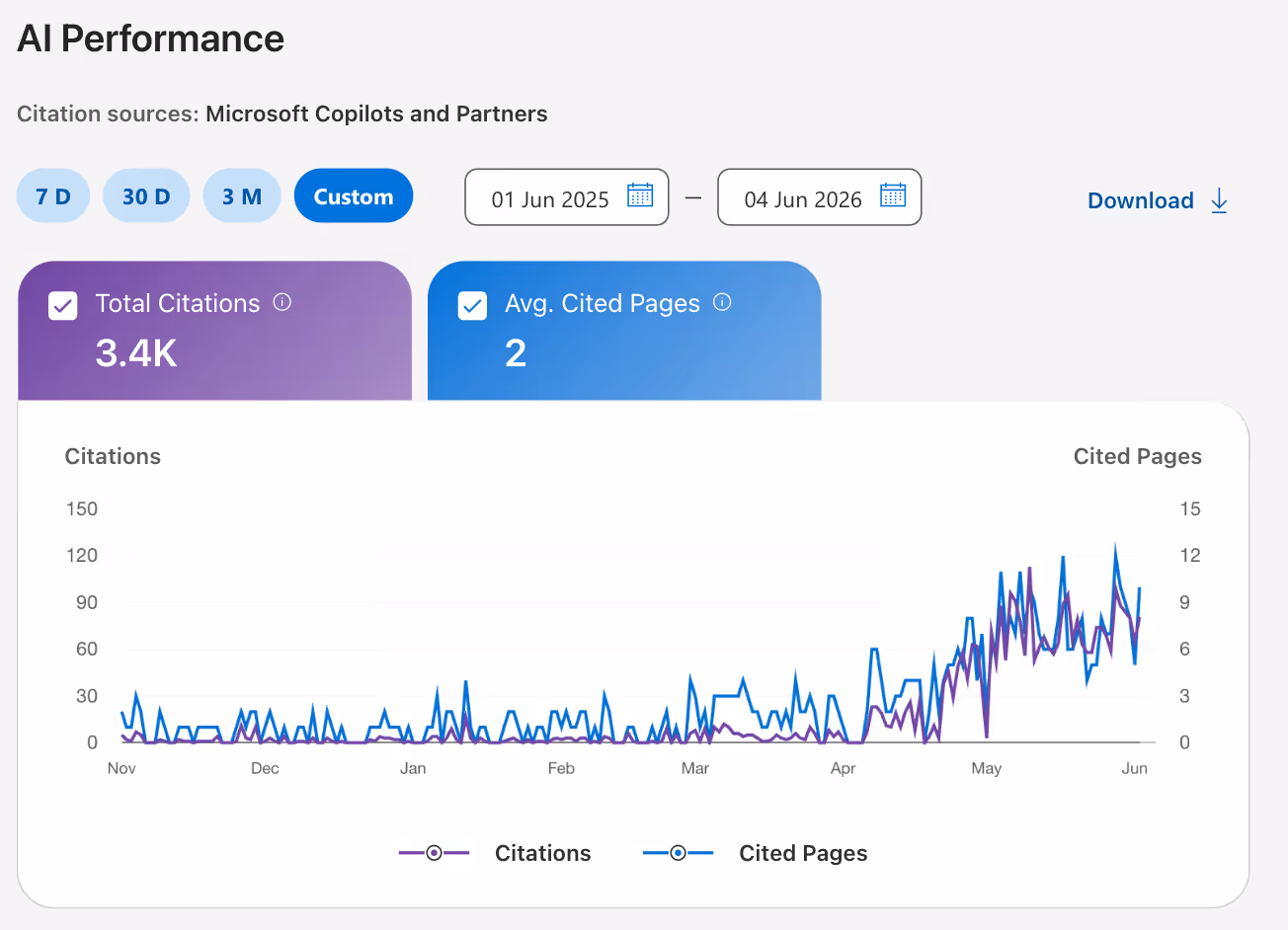
Task: Click the end date field 04 Jun 2026
Action: tap(820, 197)
